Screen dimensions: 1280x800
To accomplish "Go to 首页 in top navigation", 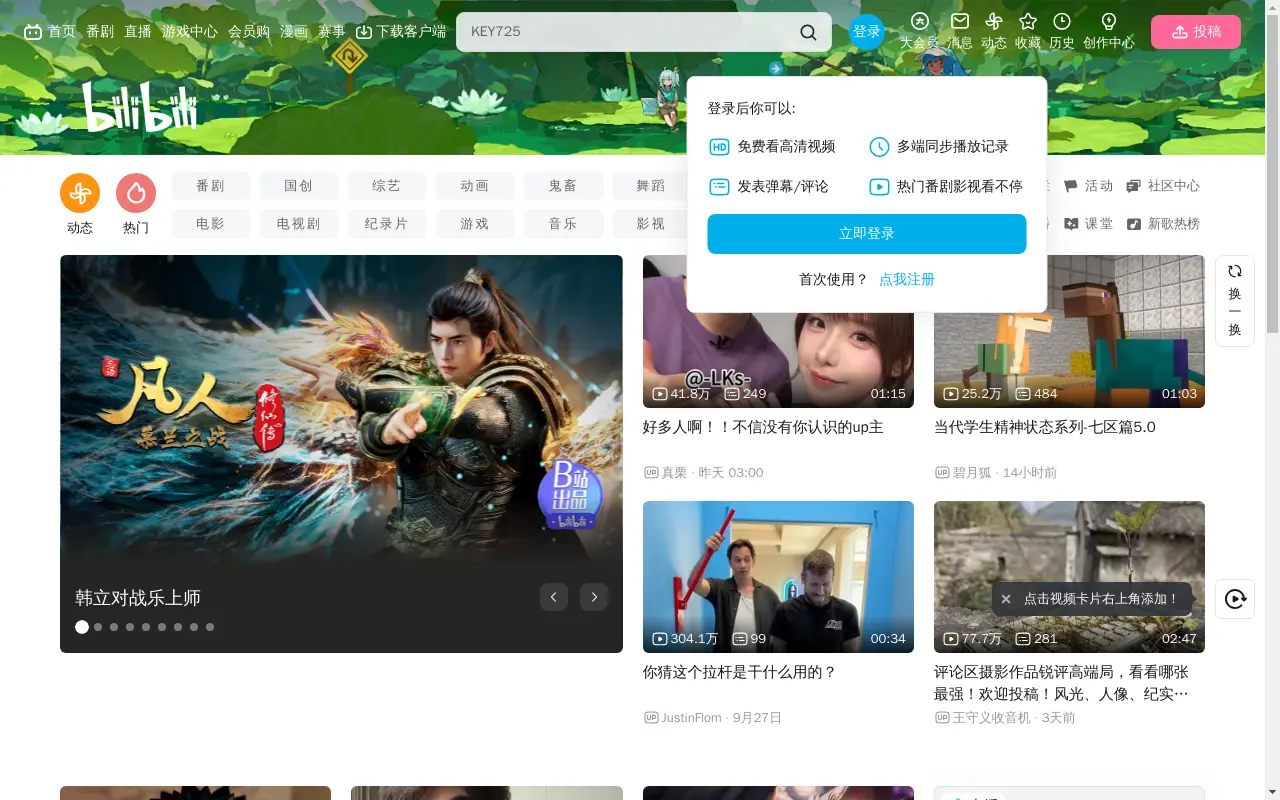I will click(50, 32).
